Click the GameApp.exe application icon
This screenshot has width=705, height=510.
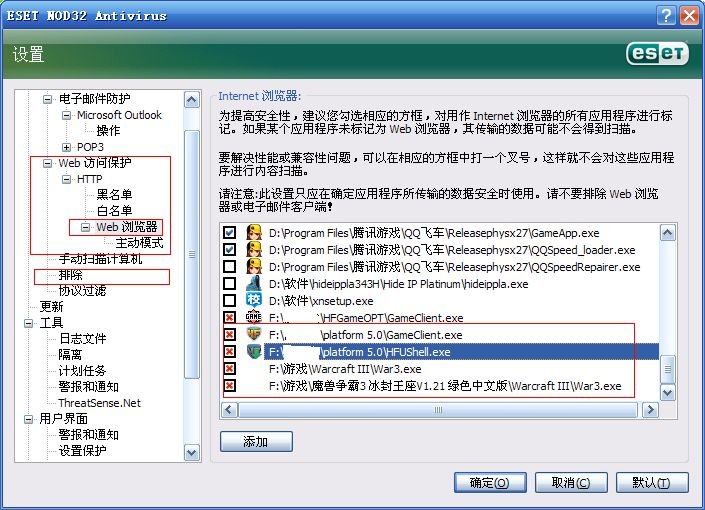254,233
